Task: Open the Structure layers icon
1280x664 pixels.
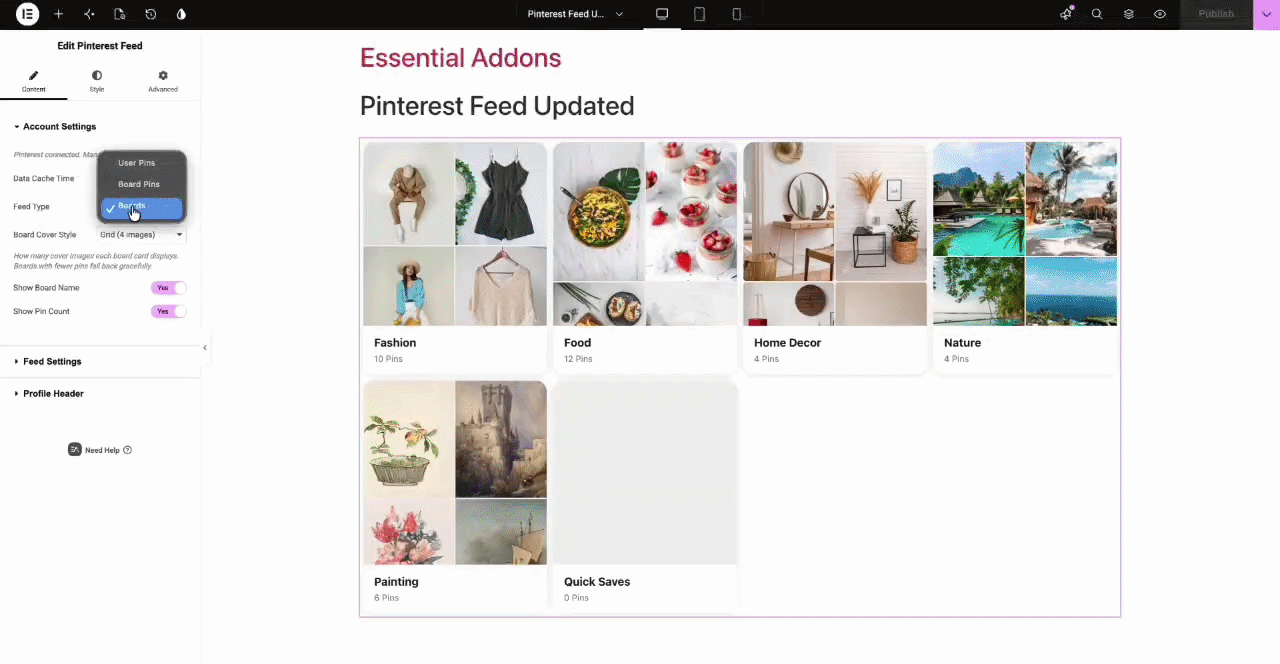Action: [x=1128, y=14]
